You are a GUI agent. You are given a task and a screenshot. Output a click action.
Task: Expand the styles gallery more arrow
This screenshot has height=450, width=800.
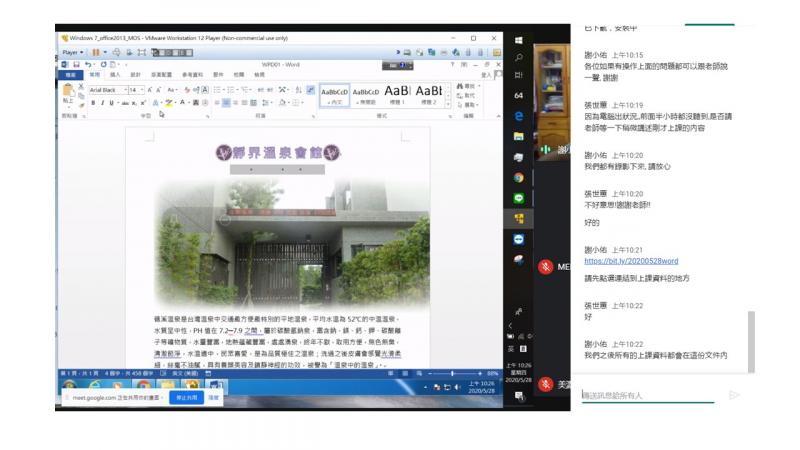tap(448, 105)
